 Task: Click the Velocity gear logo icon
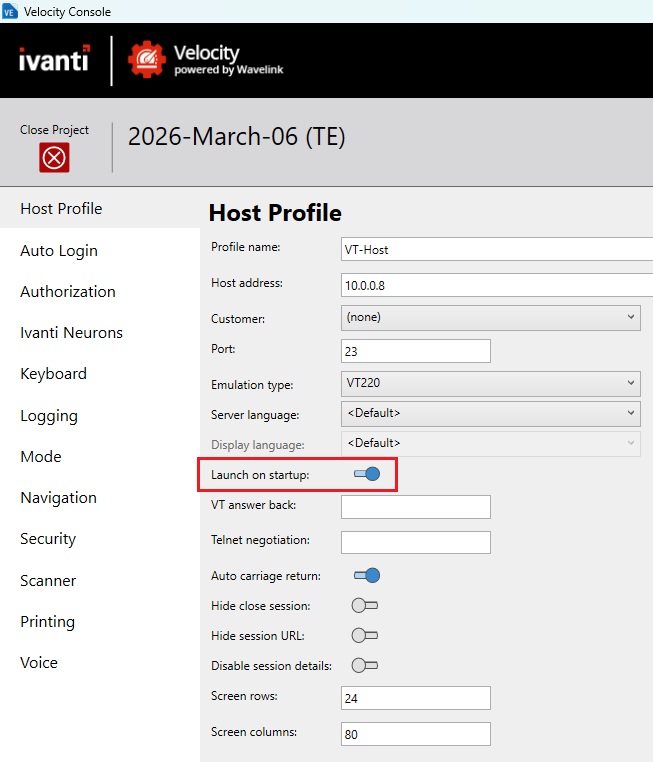click(147, 59)
